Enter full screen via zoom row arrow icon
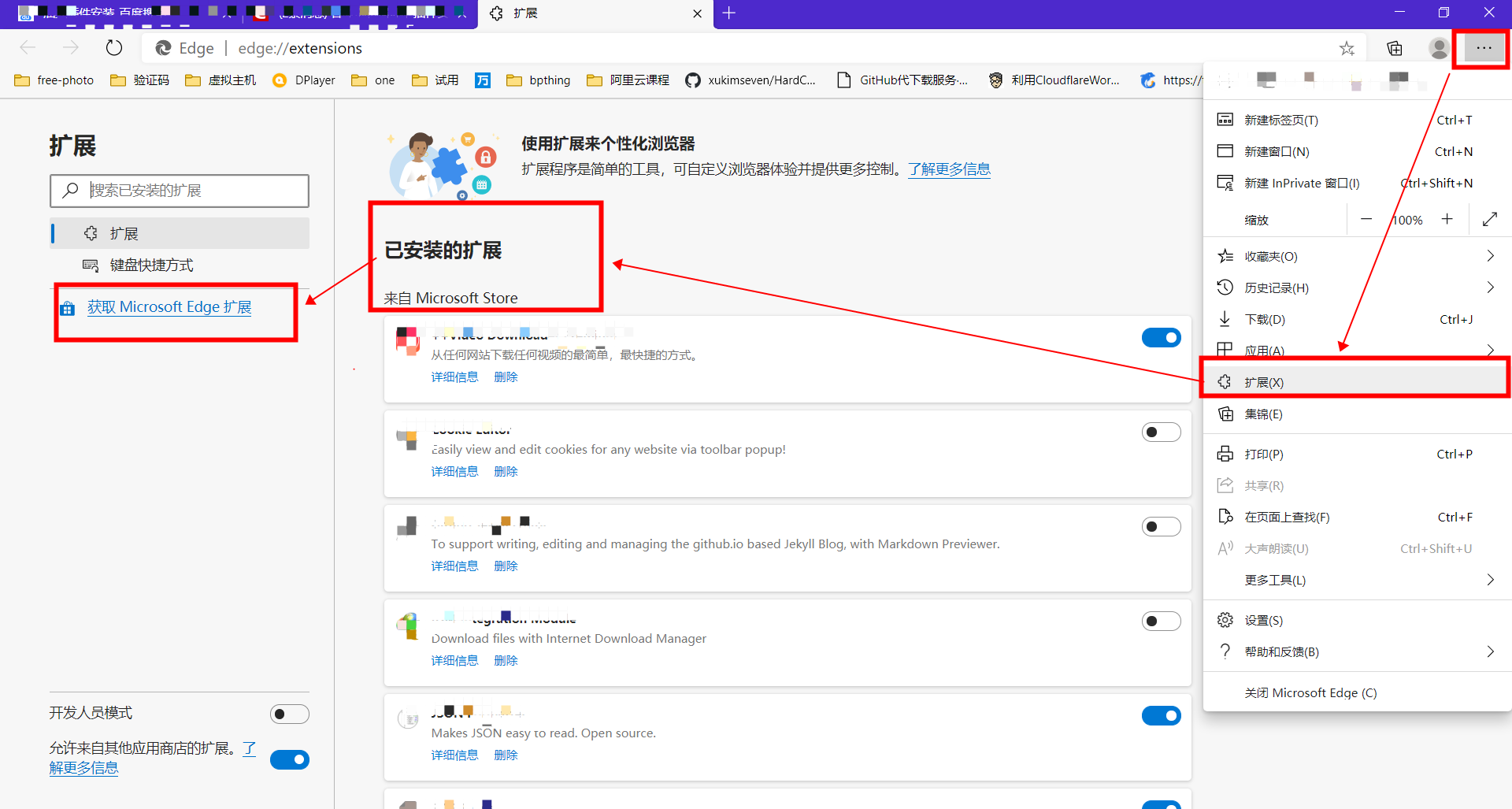The image size is (1512, 809). click(1490, 220)
